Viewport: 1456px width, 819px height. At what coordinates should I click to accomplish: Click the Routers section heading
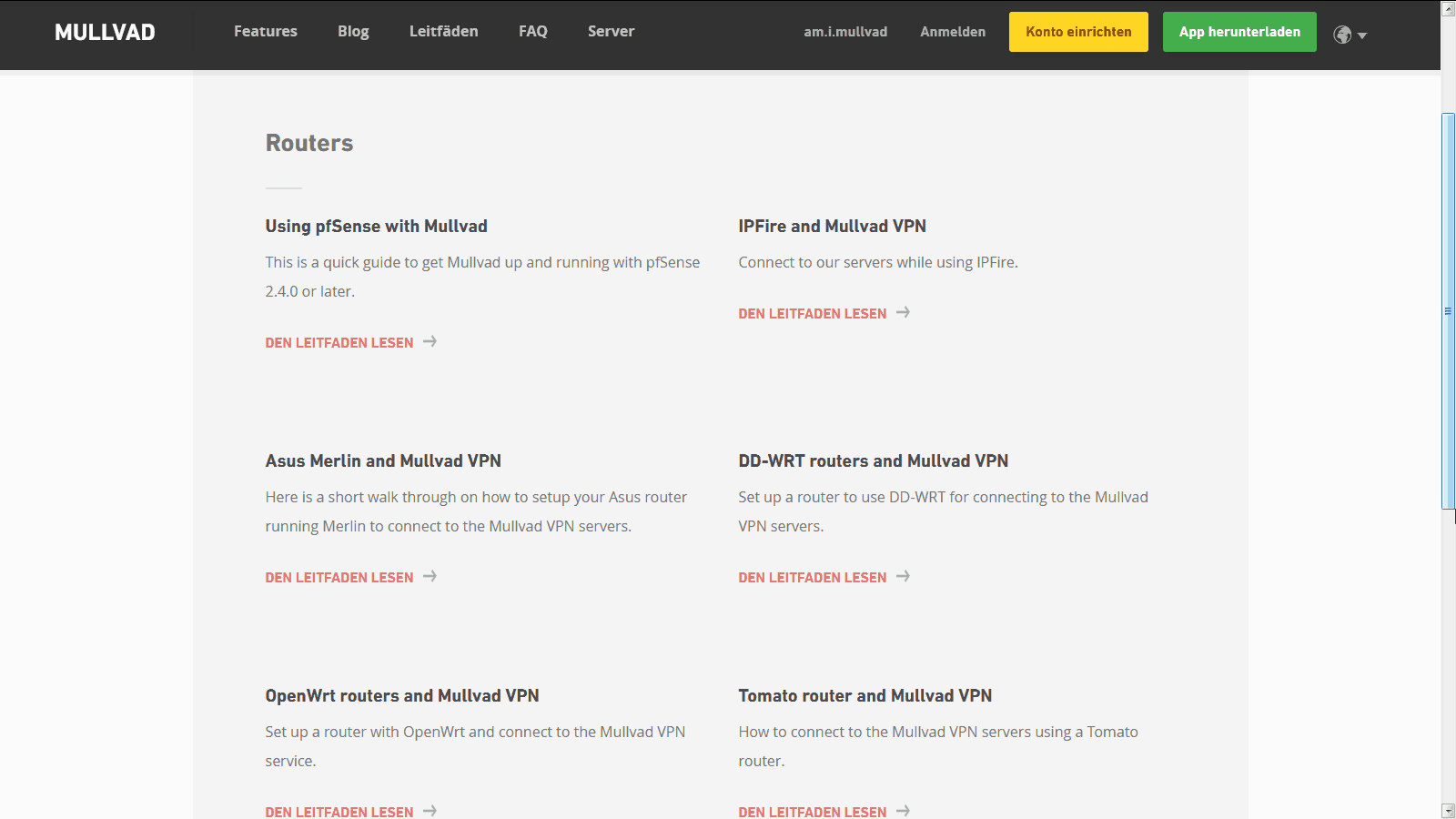click(309, 143)
